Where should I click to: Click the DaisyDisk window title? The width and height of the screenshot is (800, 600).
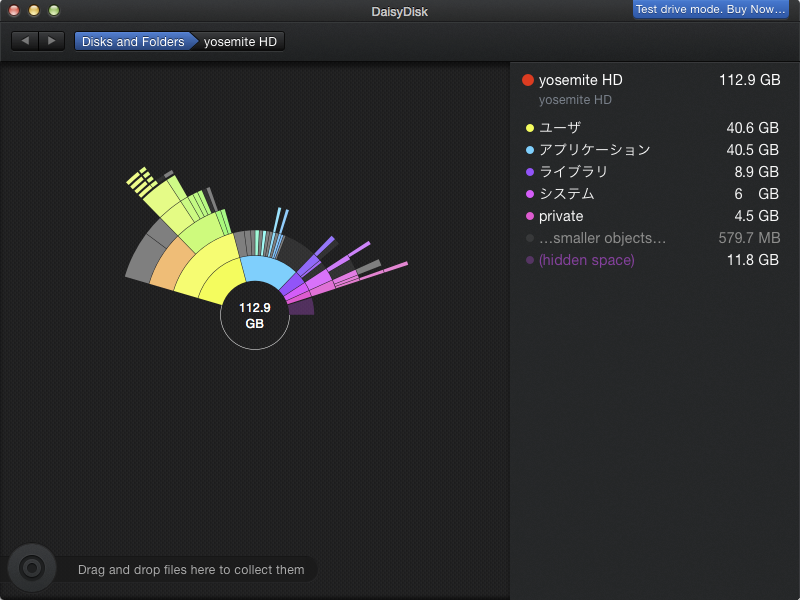399,12
